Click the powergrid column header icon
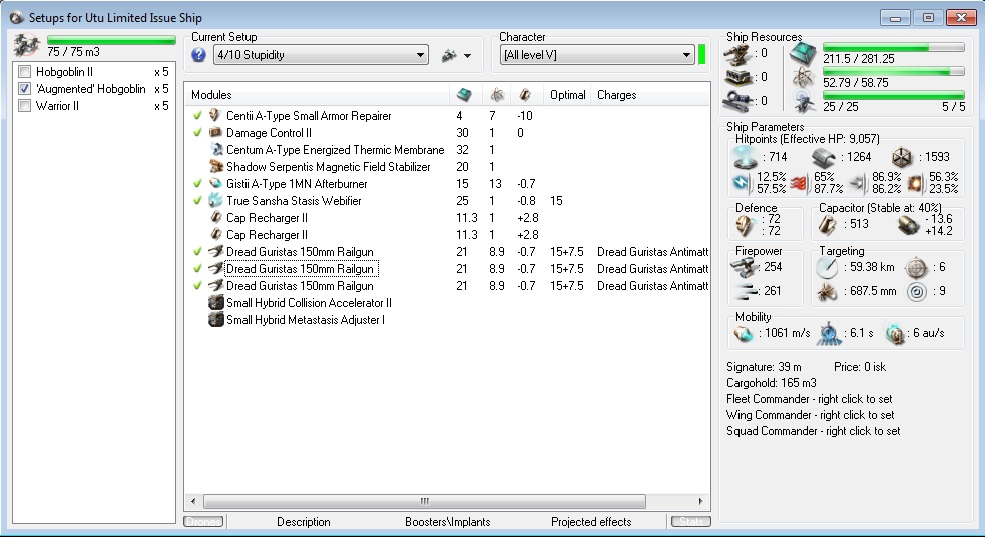The height and width of the screenshot is (537, 985). (x=497, y=95)
